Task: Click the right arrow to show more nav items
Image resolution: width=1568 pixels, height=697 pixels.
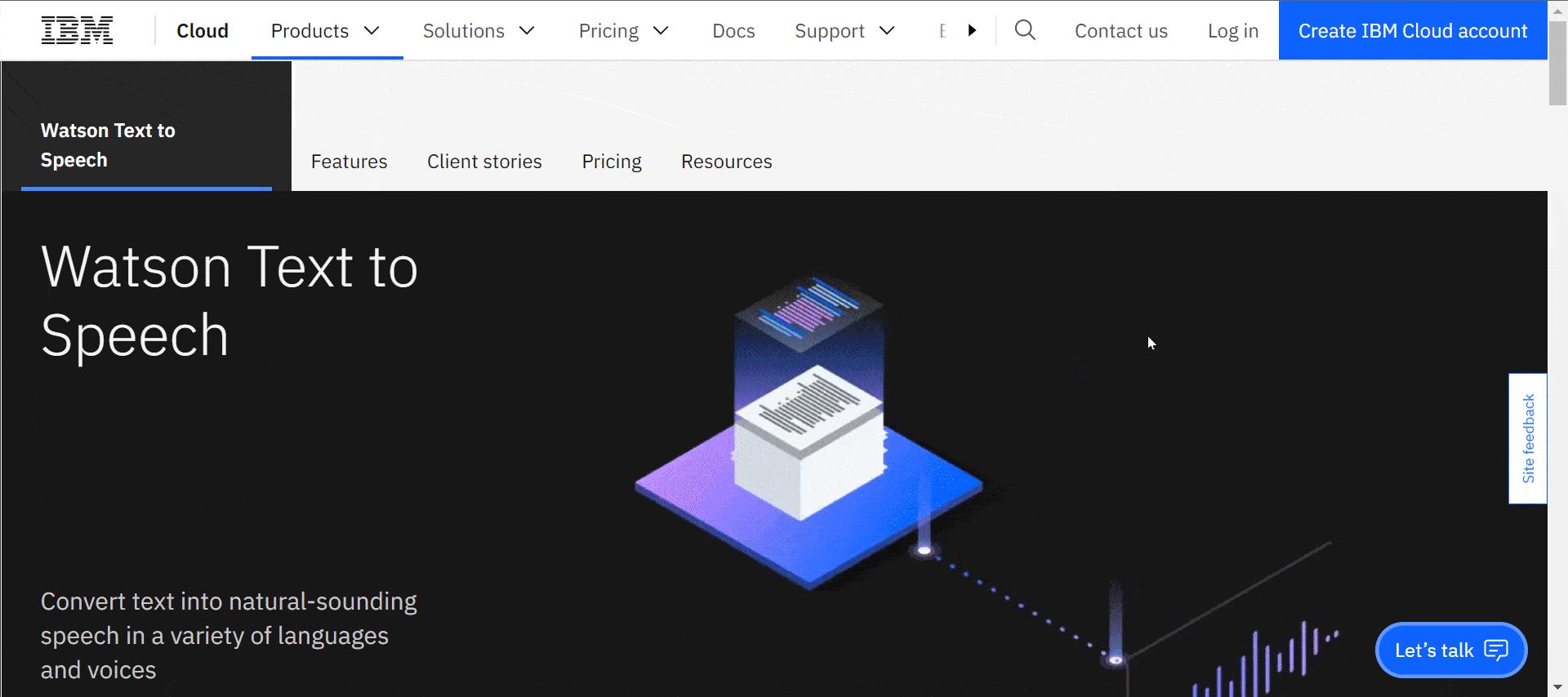Action: point(972,30)
